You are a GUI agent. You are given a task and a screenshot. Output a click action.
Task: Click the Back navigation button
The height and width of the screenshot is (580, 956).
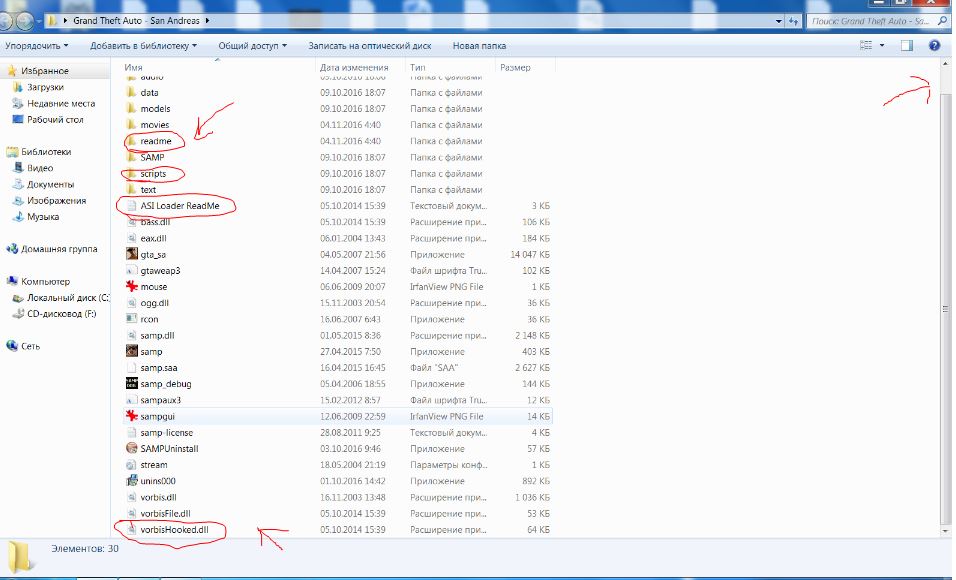point(5,21)
